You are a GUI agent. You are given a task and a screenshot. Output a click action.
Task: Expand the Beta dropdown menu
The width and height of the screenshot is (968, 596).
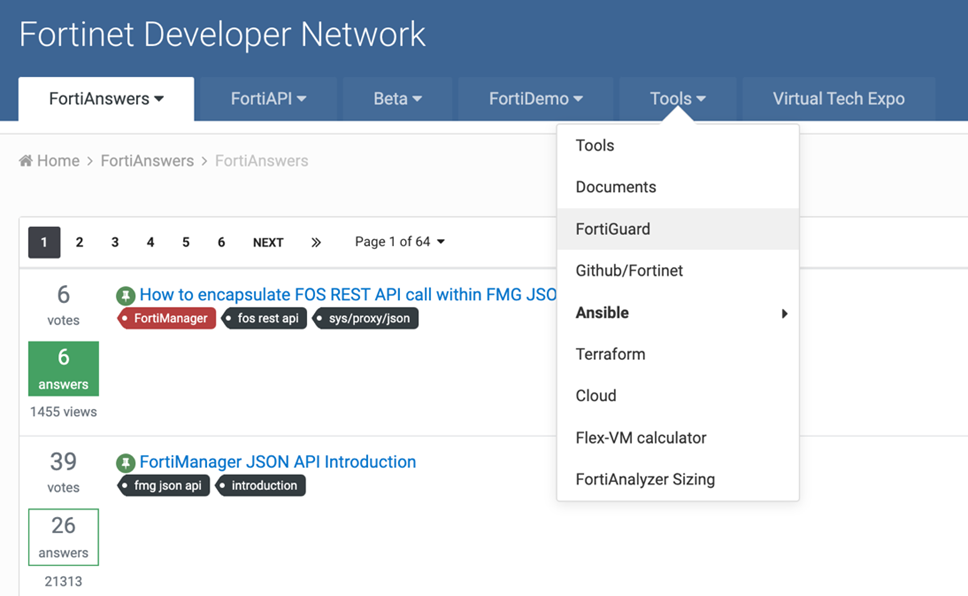click(x=398, y=99)
